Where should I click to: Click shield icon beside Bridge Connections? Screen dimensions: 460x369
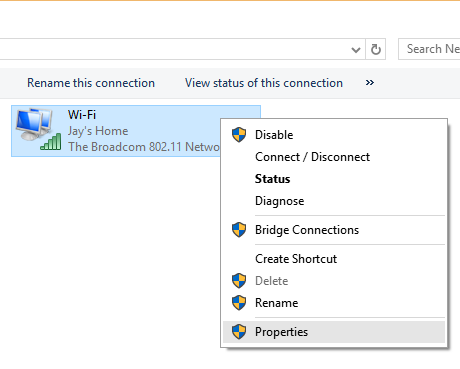click(239, 230)
